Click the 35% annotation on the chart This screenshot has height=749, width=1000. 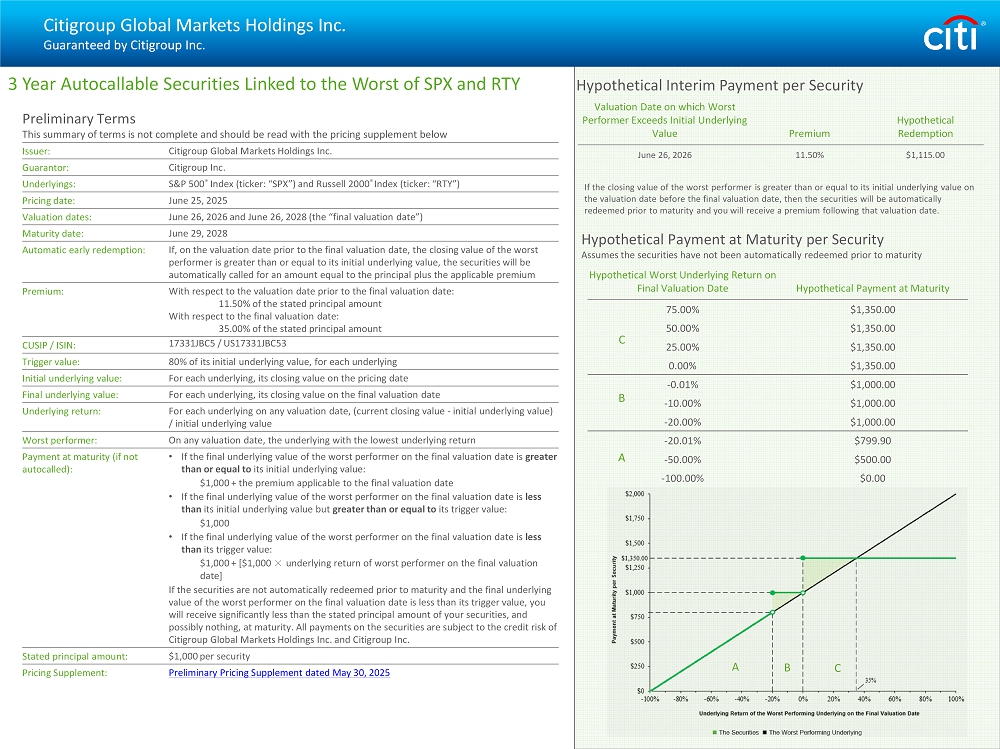(870, 680)
